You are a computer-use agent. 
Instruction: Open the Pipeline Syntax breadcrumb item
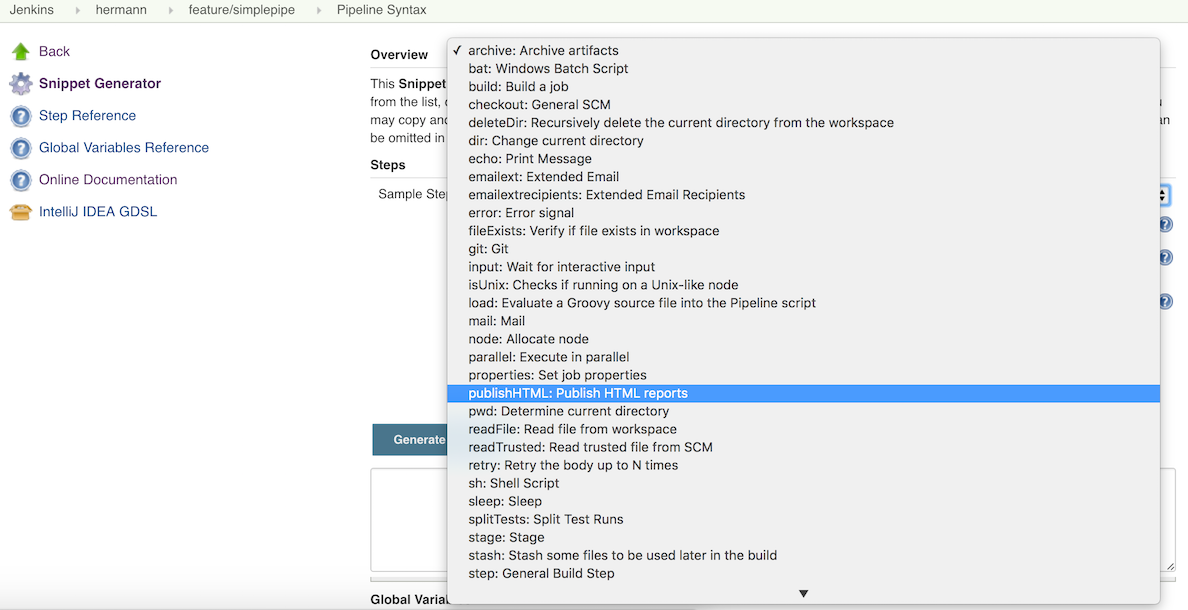380,10
